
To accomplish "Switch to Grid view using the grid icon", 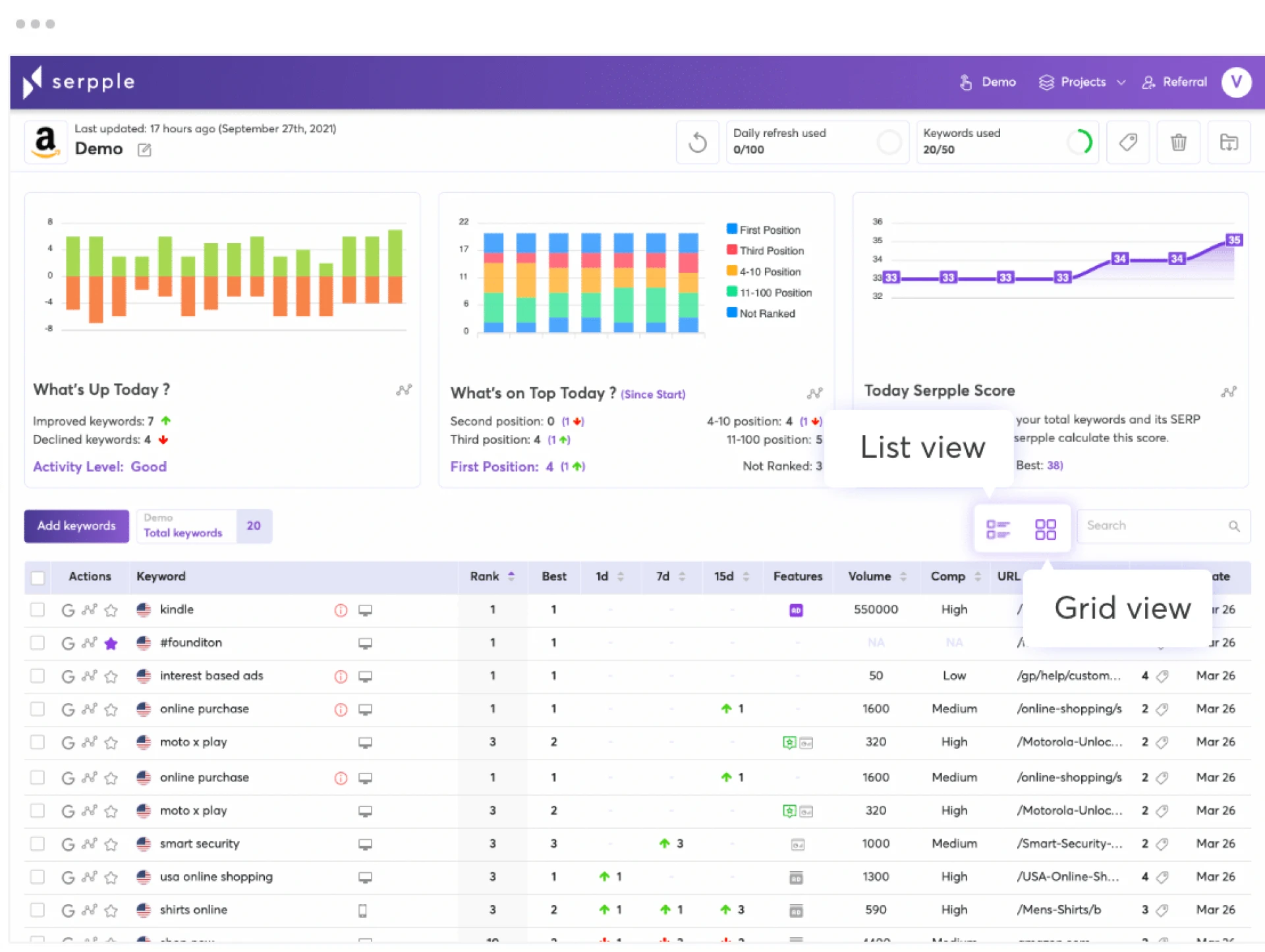I will (1046, 528).
